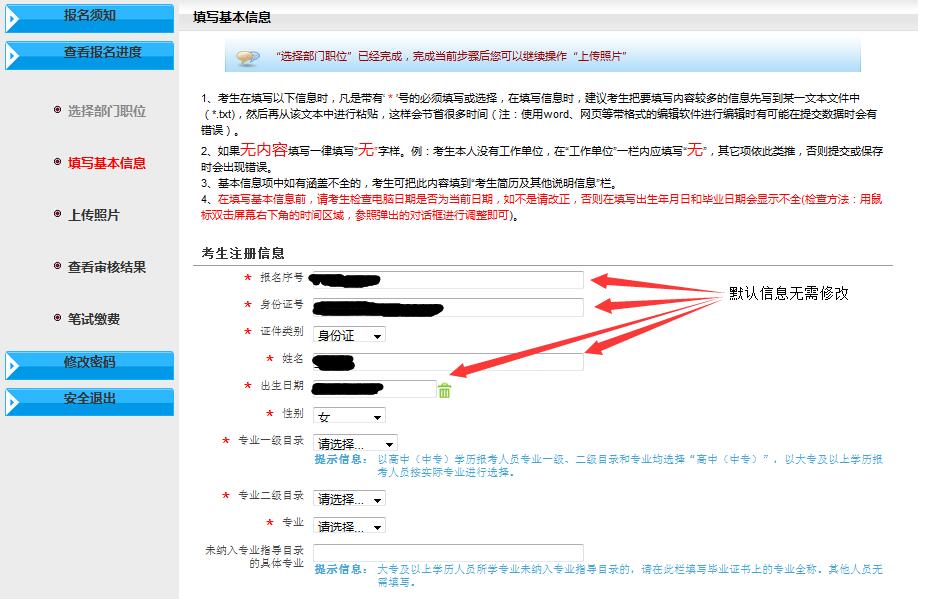Expand the 专业一级目录 dropdown

pos(355,443)
